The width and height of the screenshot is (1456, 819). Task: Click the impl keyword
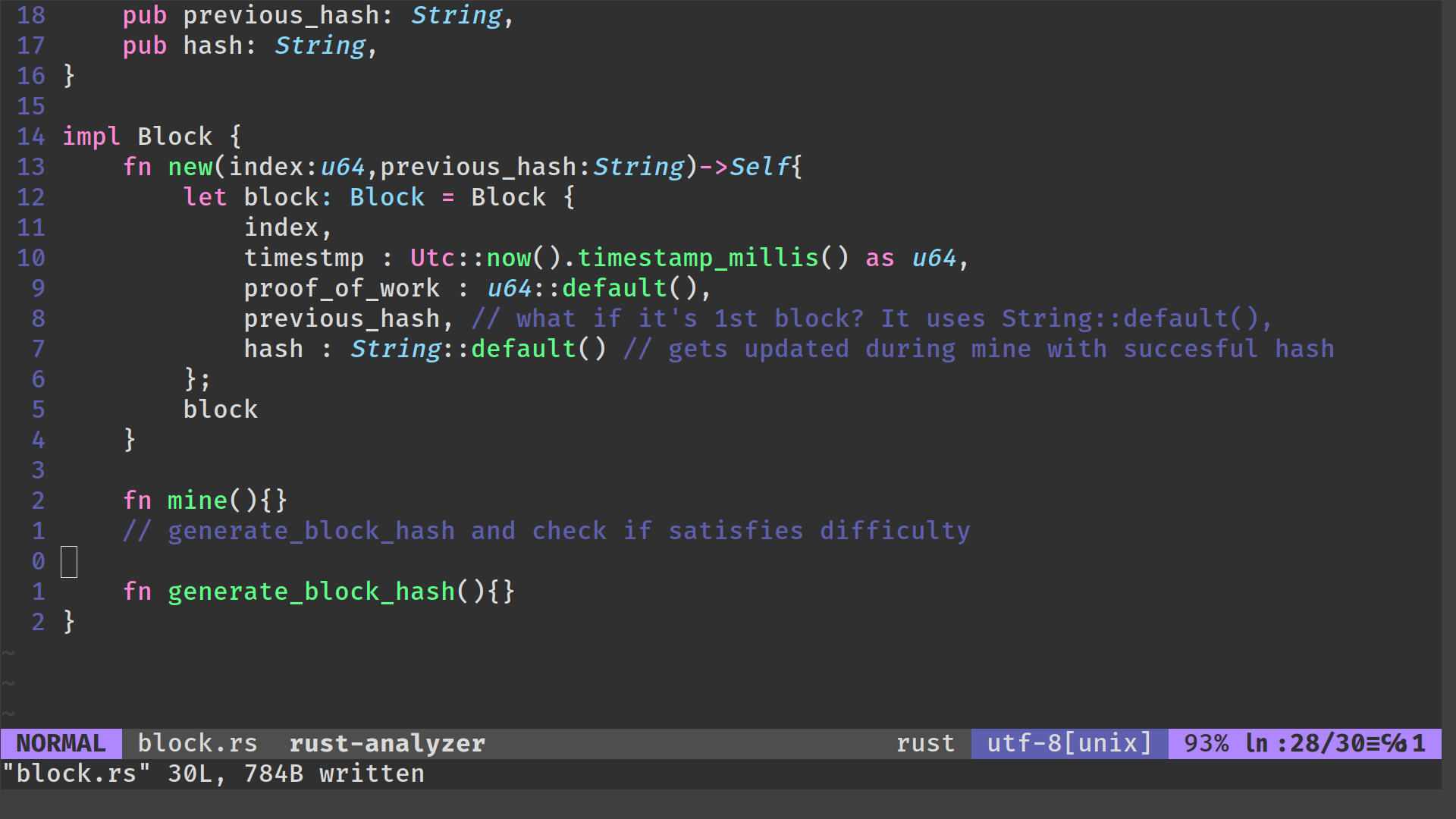[x=91, y=136]
